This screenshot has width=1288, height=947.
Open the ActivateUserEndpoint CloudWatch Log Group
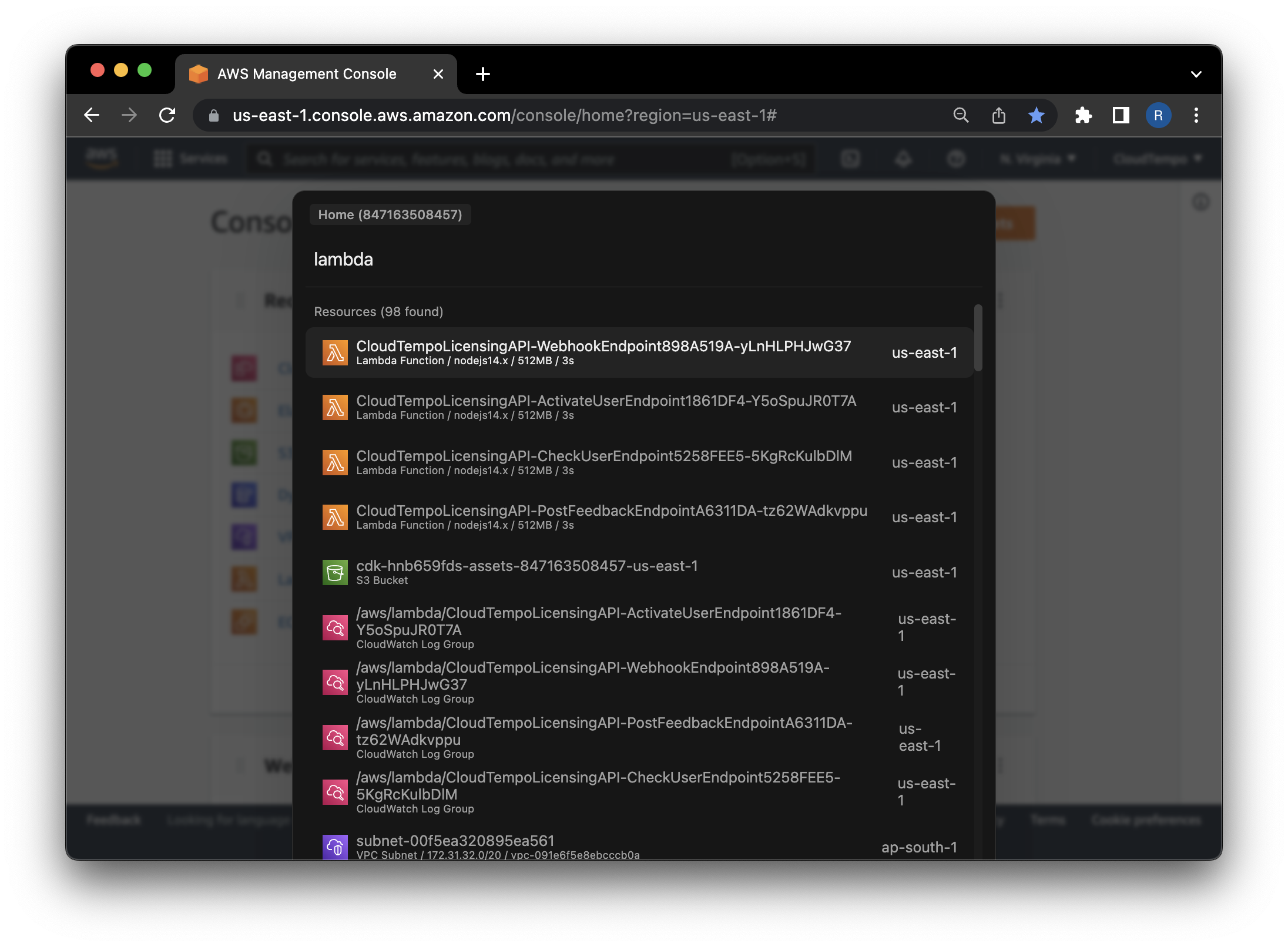tap(639, 627)
